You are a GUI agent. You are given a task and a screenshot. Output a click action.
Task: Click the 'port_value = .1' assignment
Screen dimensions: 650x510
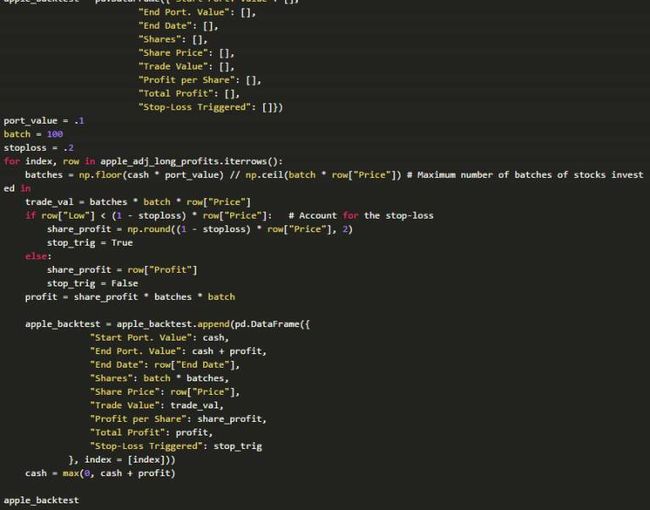tap(44, 121)
